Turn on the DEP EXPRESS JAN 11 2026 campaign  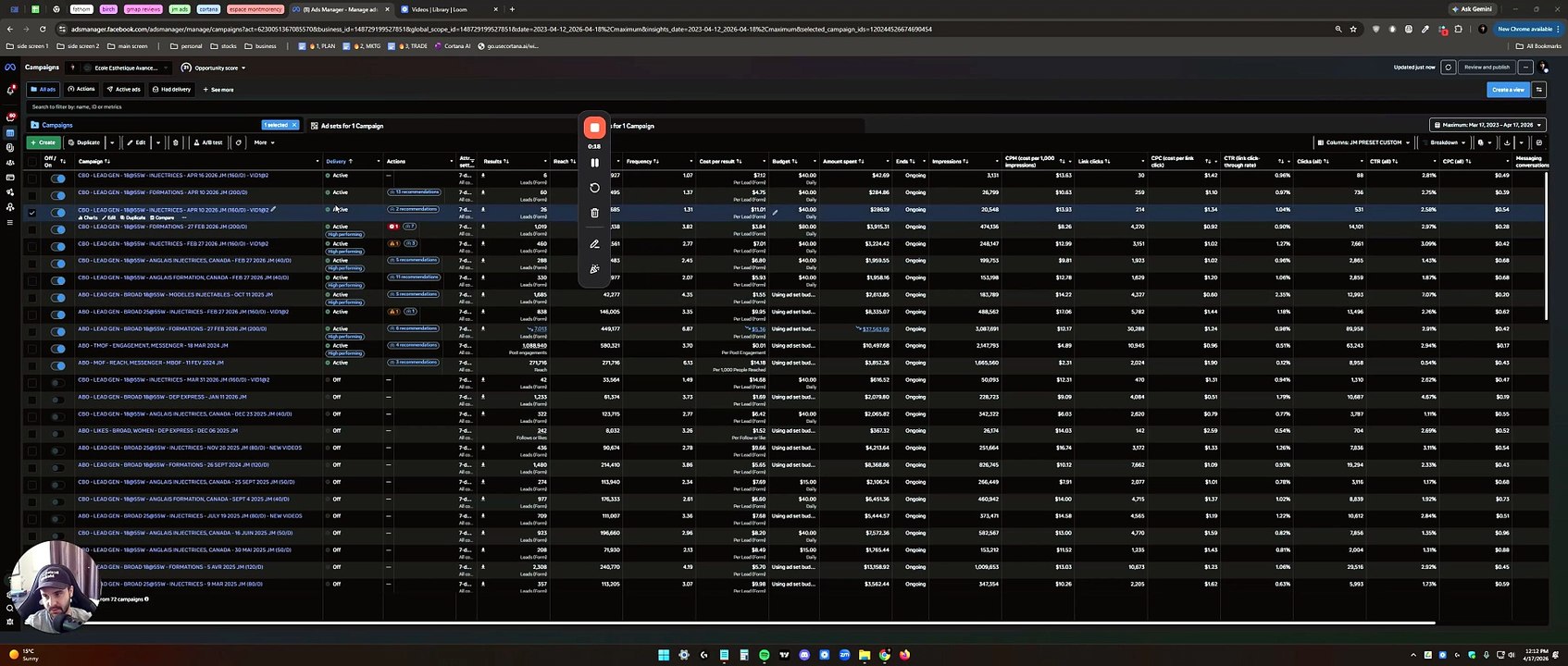coord(56,399)
